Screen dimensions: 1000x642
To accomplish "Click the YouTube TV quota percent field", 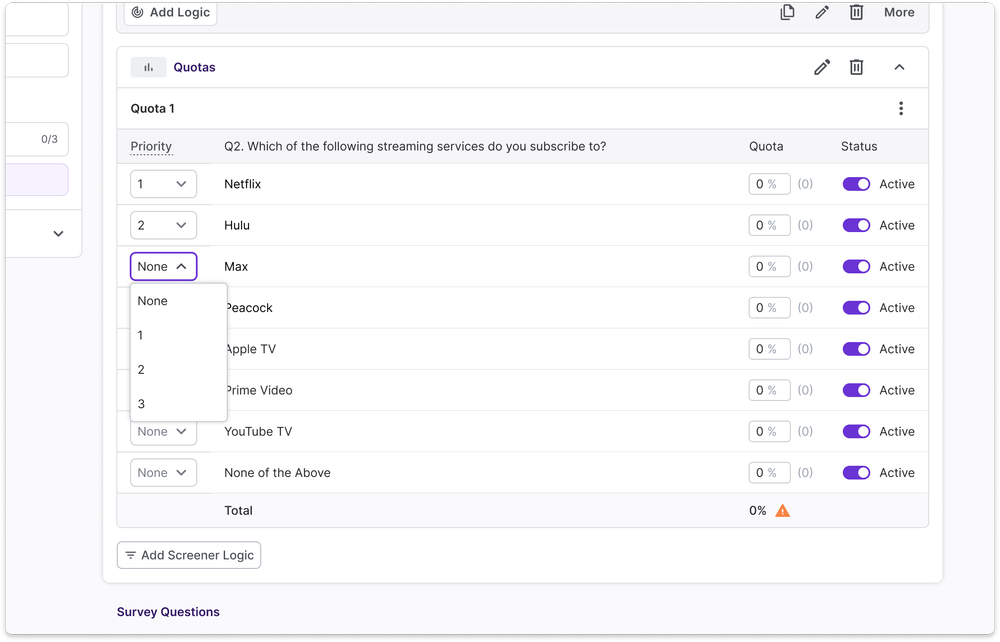I will pyautogui.click(x=770, y=432).
